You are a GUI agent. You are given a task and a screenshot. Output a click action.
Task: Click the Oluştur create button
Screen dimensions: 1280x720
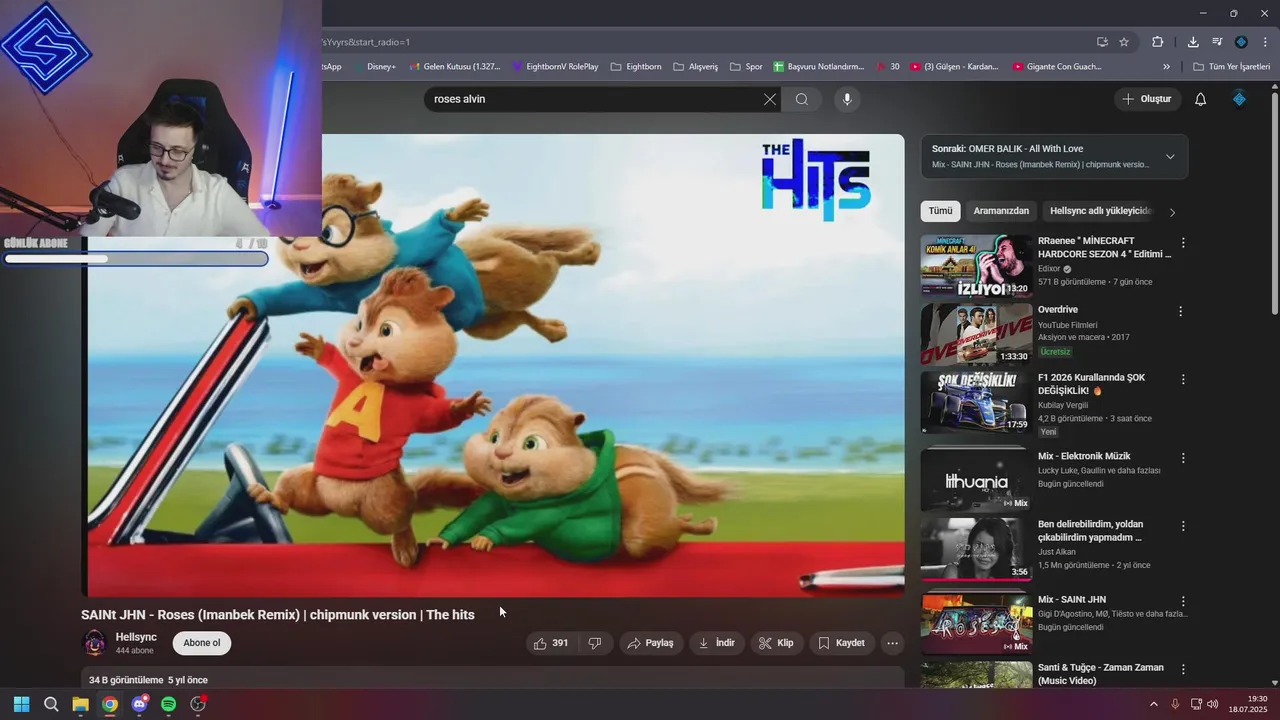coord(1147,99)
